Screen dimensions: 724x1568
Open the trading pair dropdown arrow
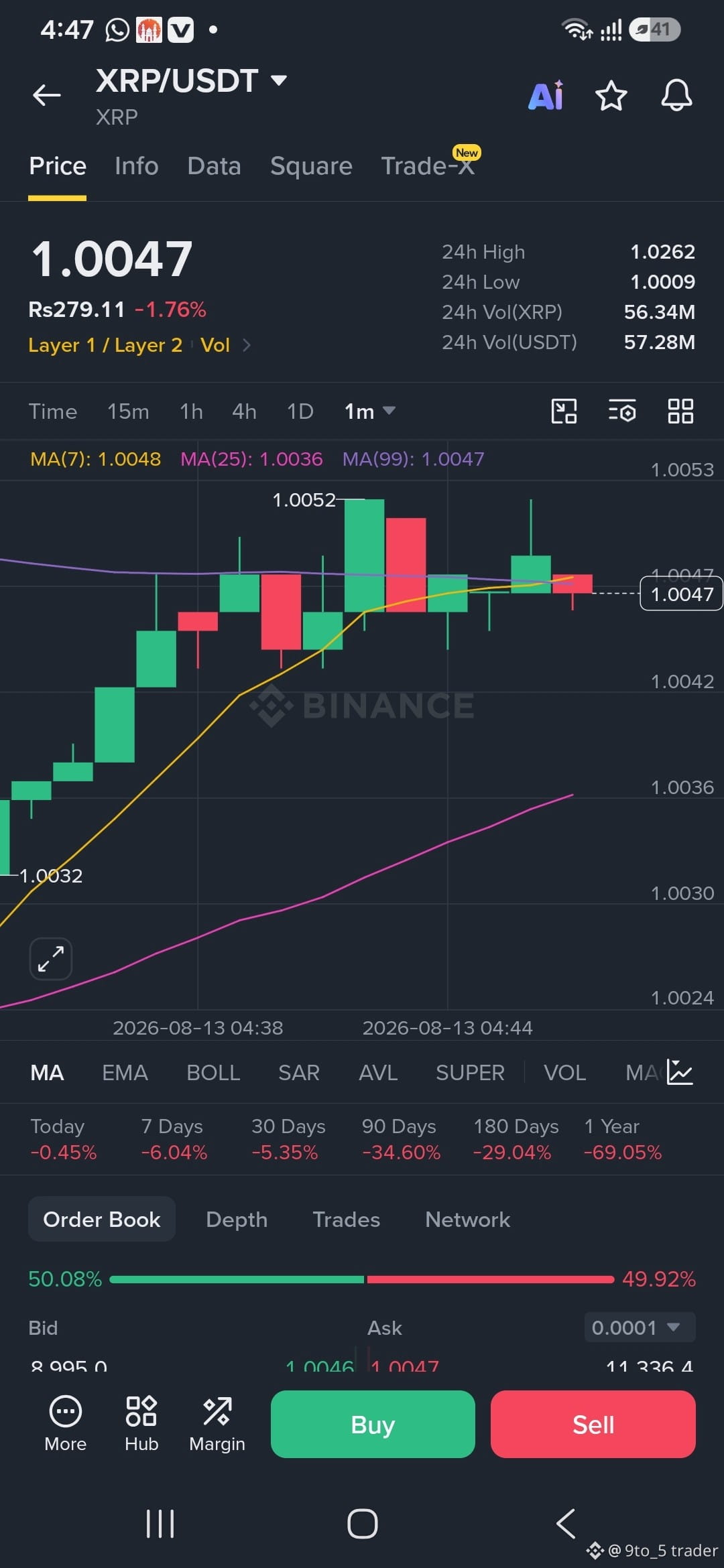279,81
